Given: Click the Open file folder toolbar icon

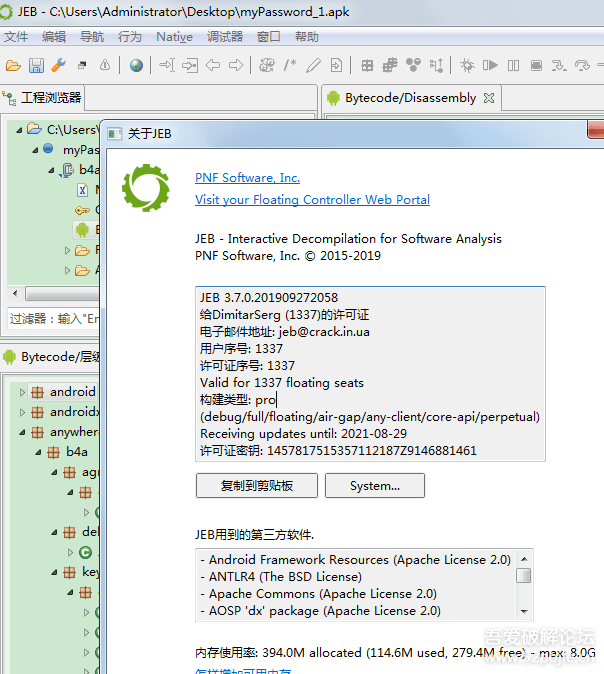Looking at the screenshot, I should pos(13,66).
